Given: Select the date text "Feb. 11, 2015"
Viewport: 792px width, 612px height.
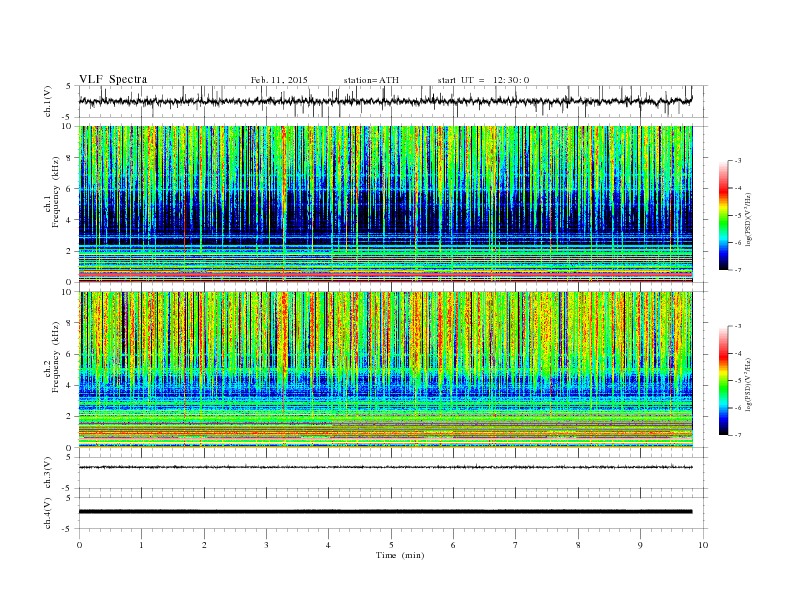Looking at the screenshot, I should pos(279,80).
